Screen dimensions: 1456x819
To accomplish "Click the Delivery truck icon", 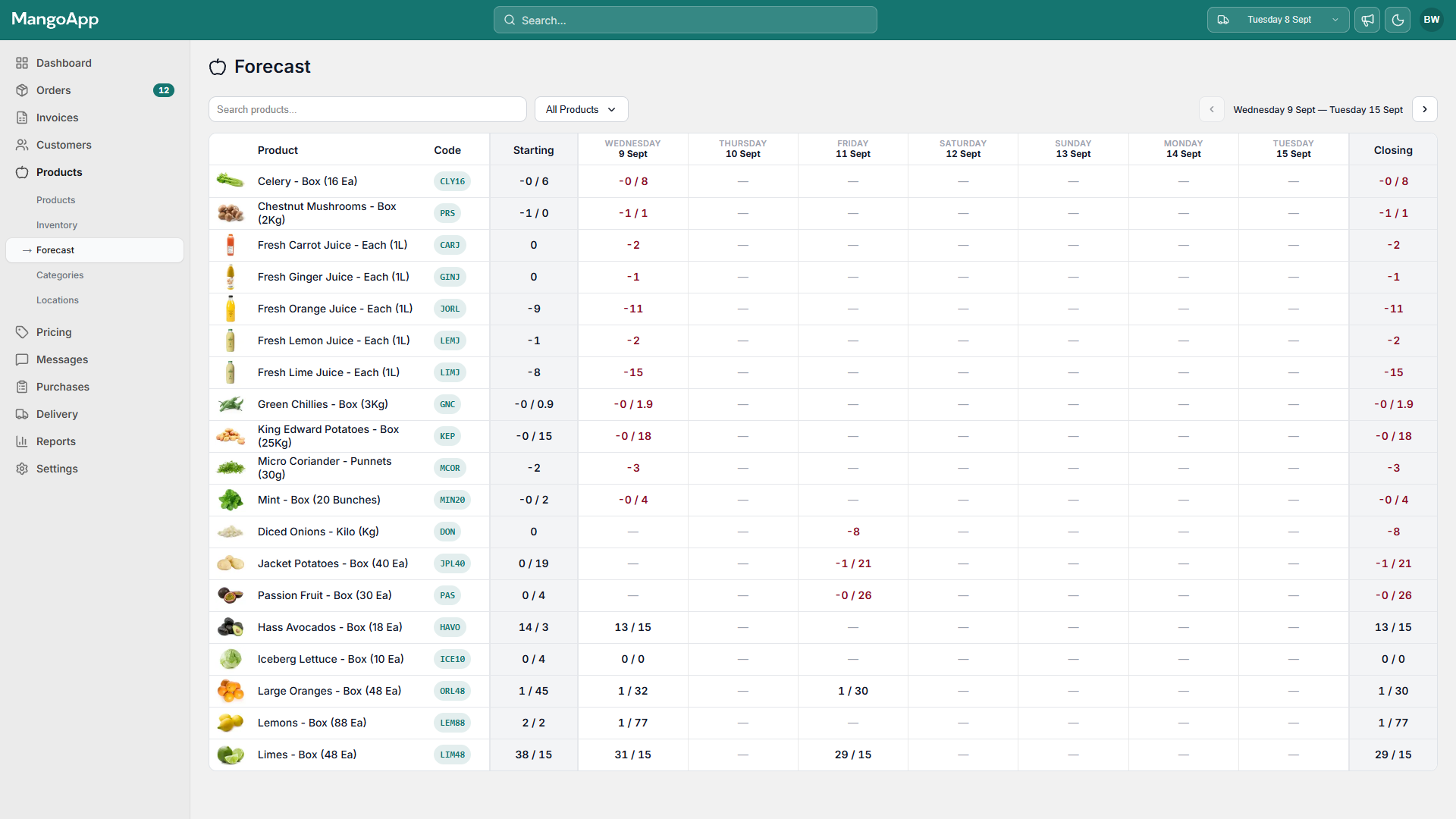I will 22,414.
